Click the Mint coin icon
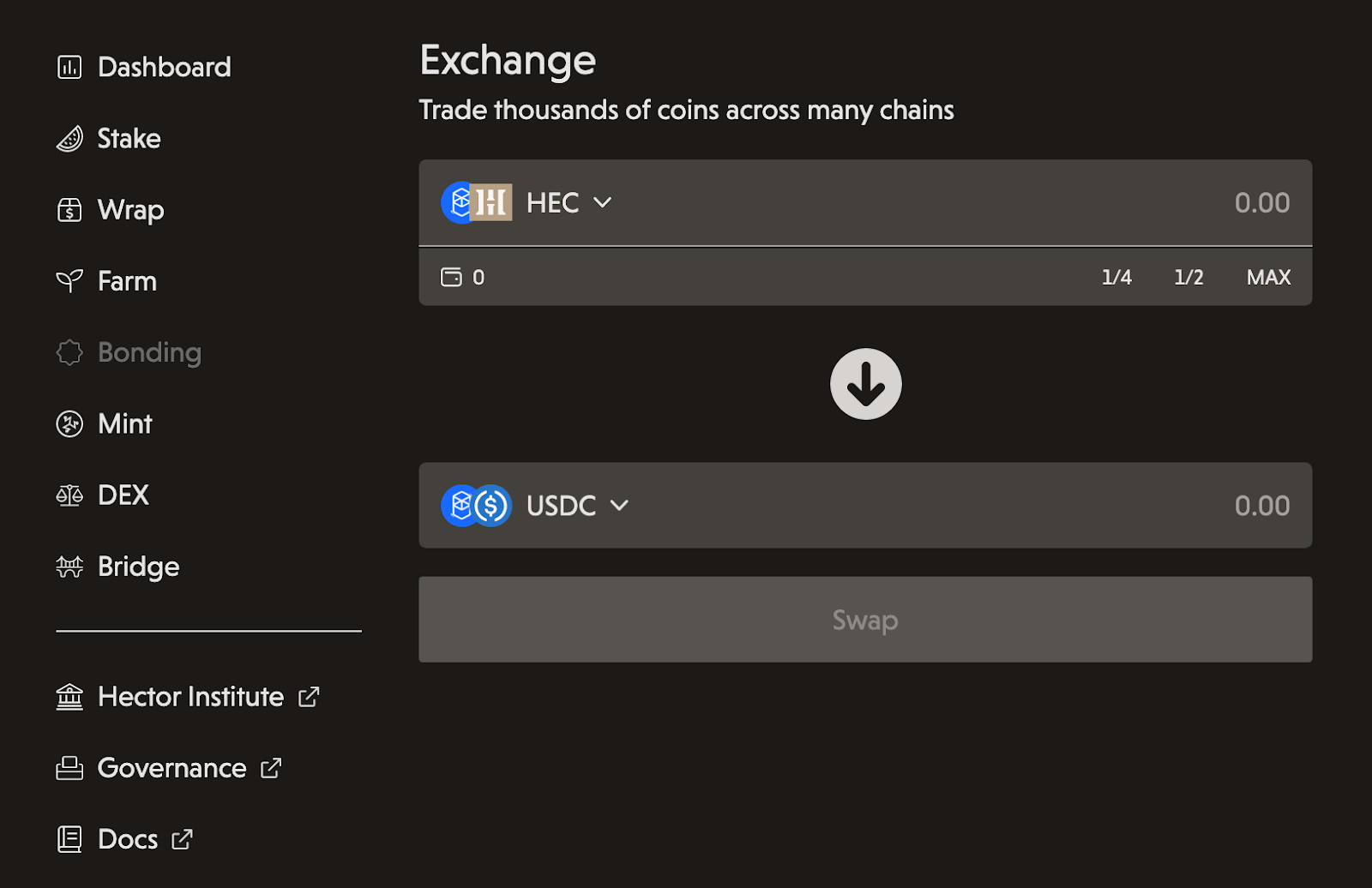 (x=69, y=423)
